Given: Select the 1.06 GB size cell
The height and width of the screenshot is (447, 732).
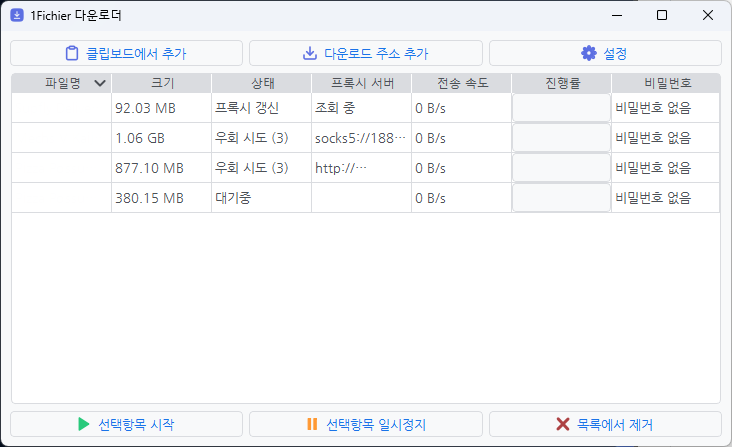Looking at the screenshot, I should tap(162, 138).
